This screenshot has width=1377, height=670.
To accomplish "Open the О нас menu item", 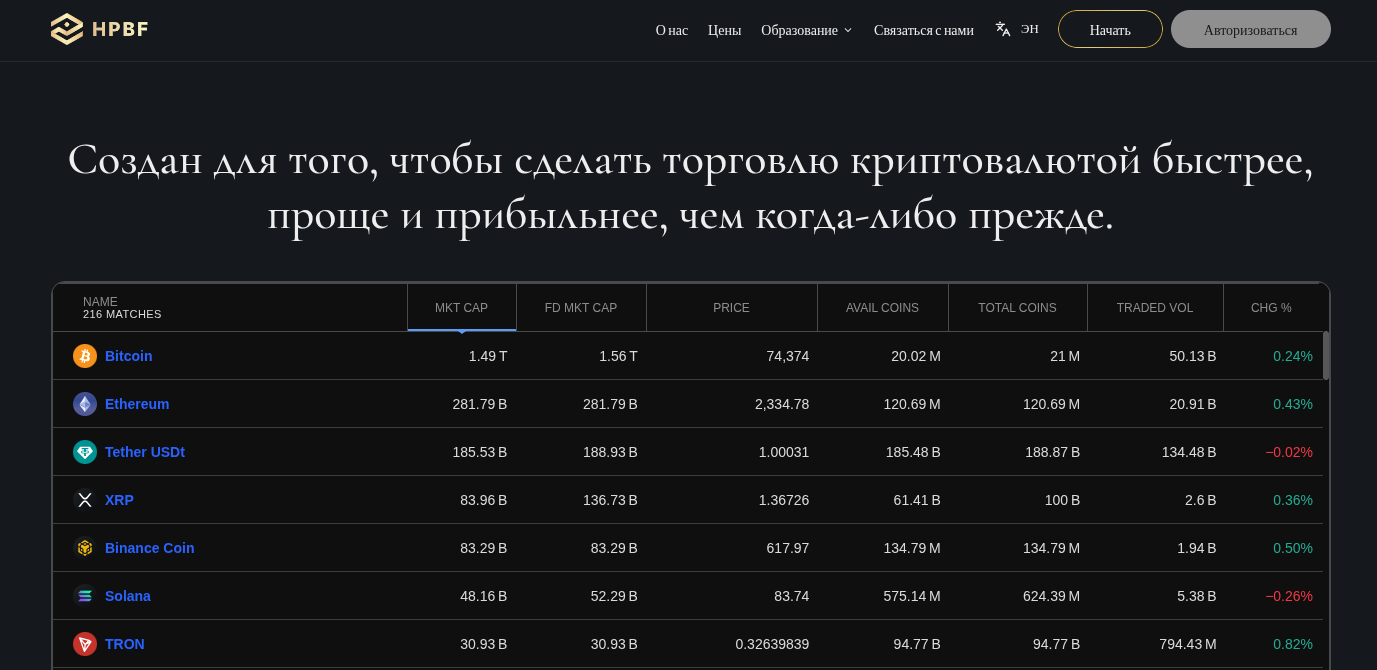I will click(671, 30).
